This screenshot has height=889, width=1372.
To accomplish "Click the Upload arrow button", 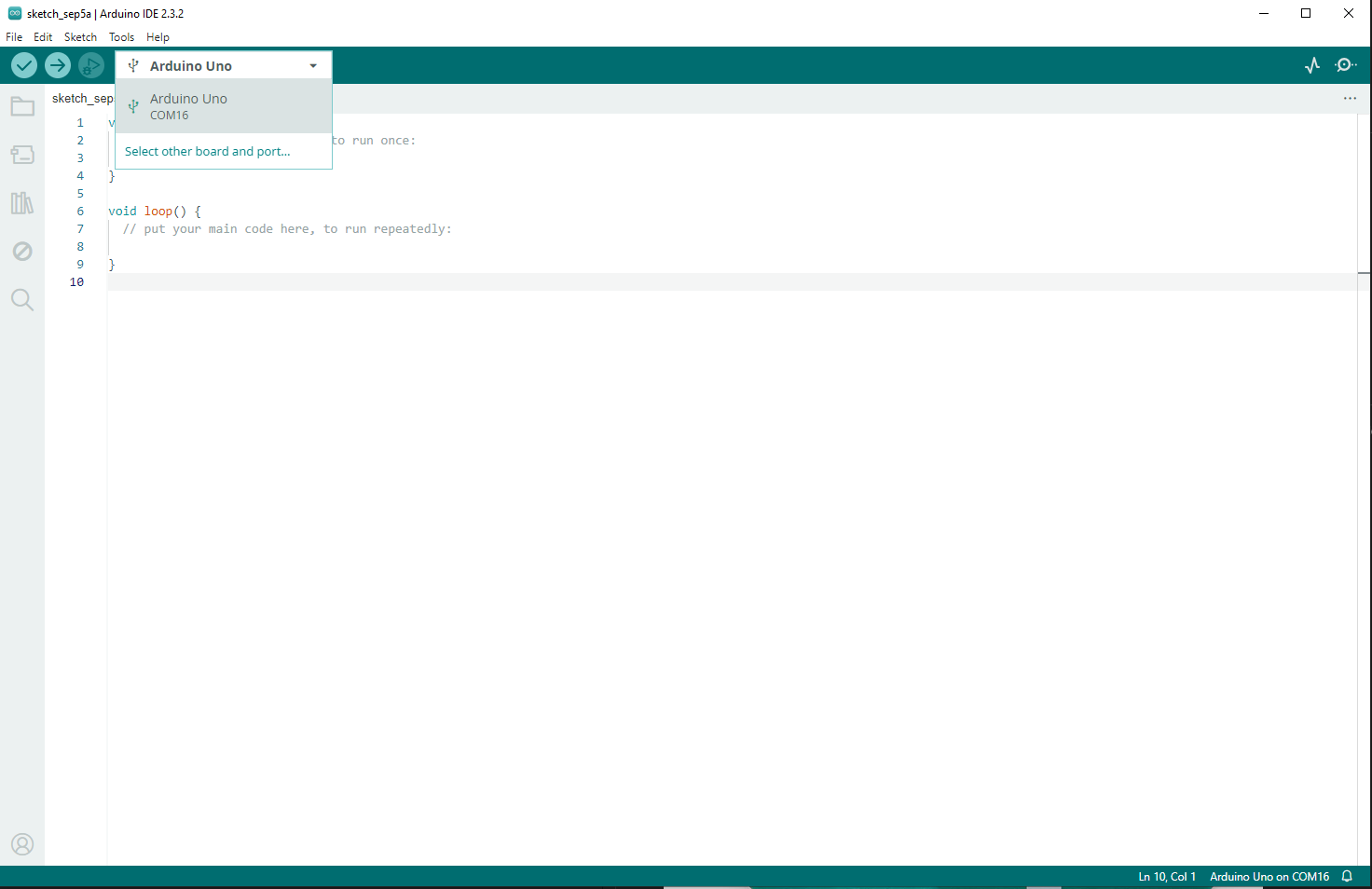I will point(58,65).
